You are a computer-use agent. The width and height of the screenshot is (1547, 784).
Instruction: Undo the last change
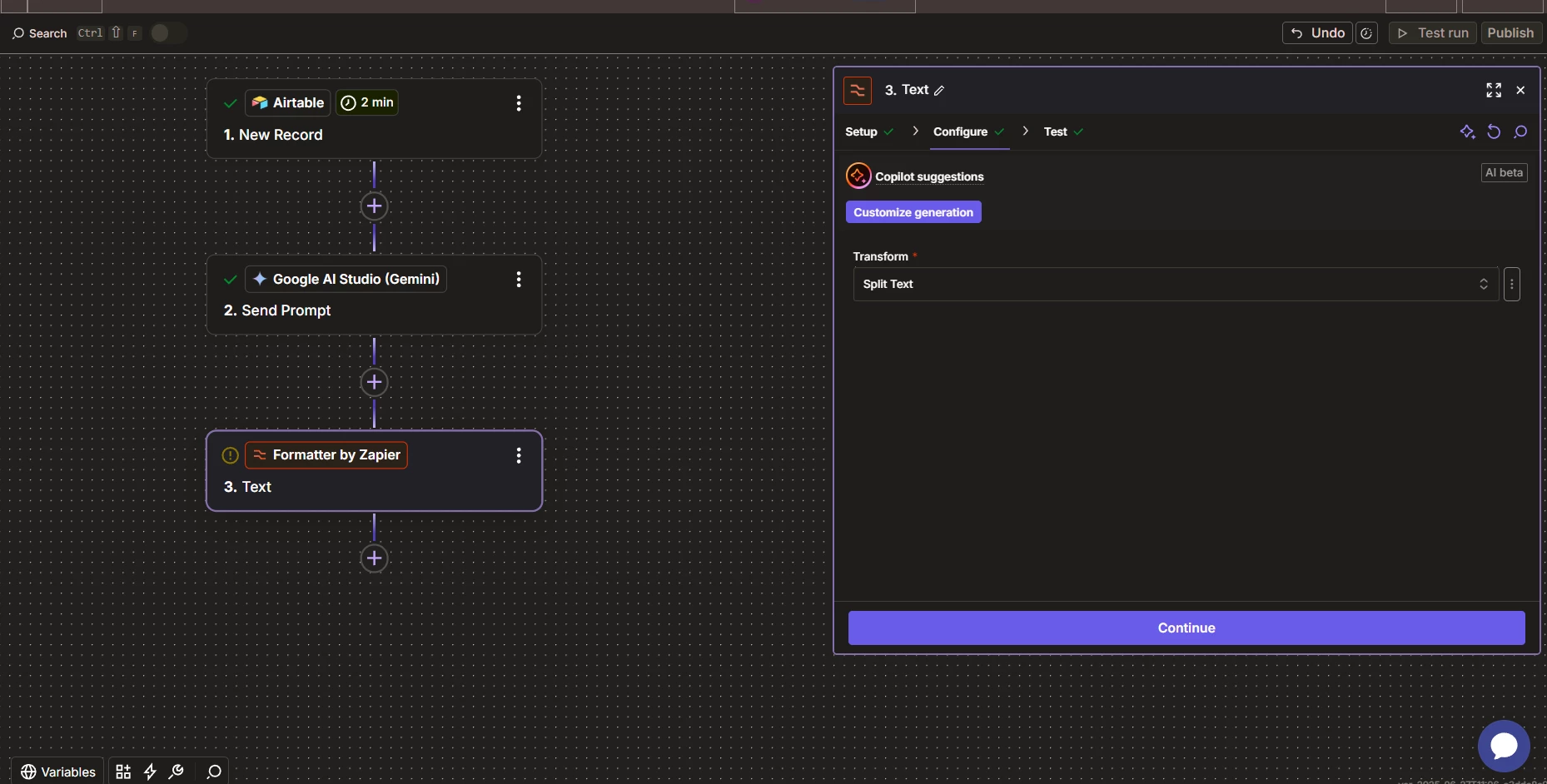1317,33
